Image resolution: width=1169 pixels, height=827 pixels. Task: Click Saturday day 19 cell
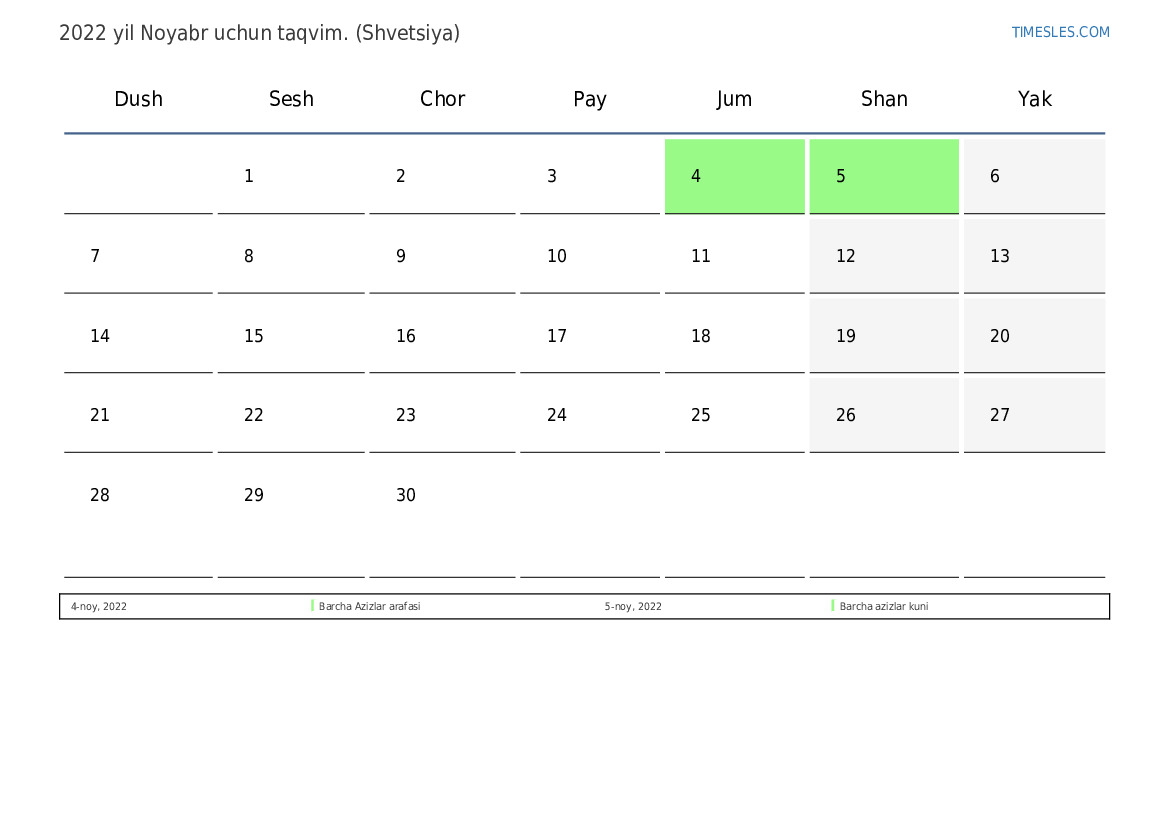(x=884, y=336)
